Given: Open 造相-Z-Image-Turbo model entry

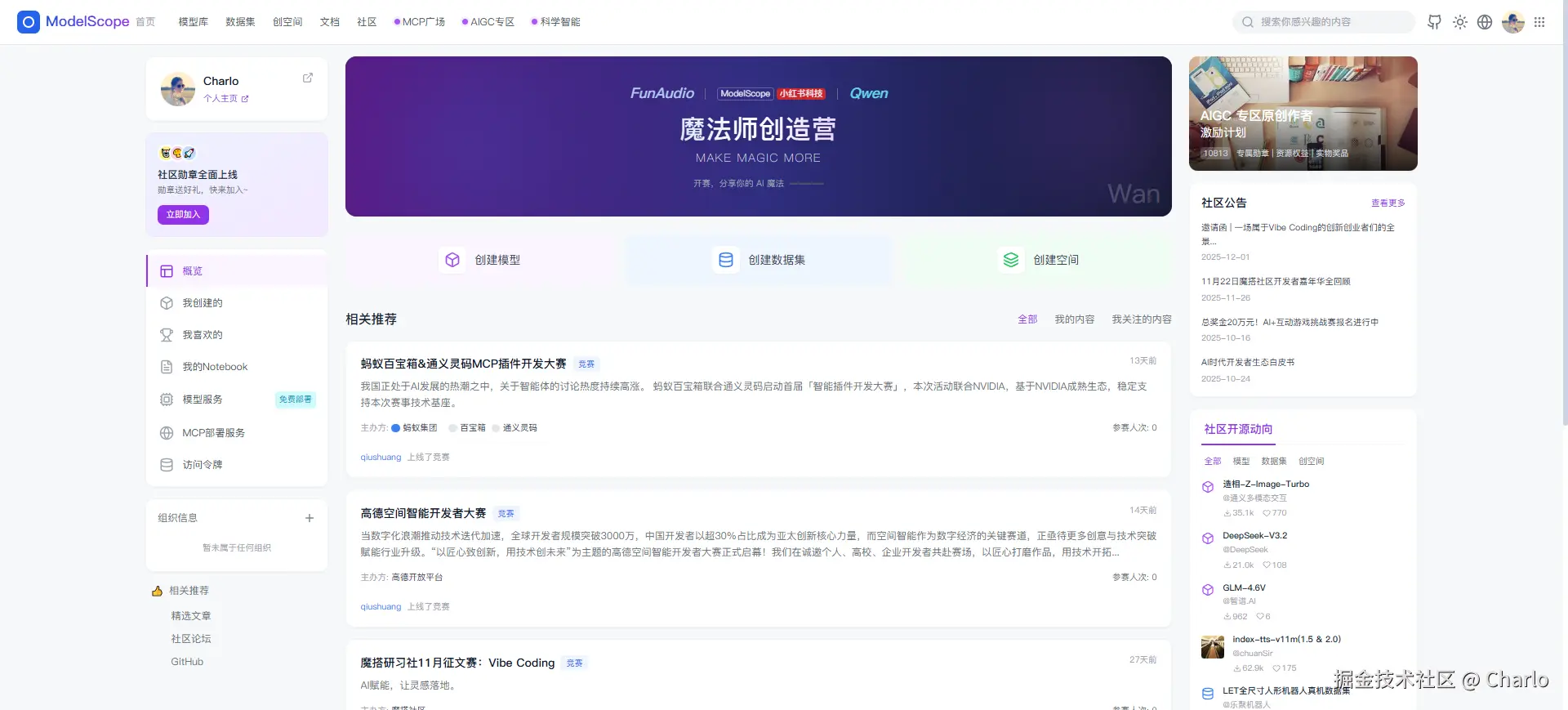Looking at the screenshot, I should [x=1266, y=484].
